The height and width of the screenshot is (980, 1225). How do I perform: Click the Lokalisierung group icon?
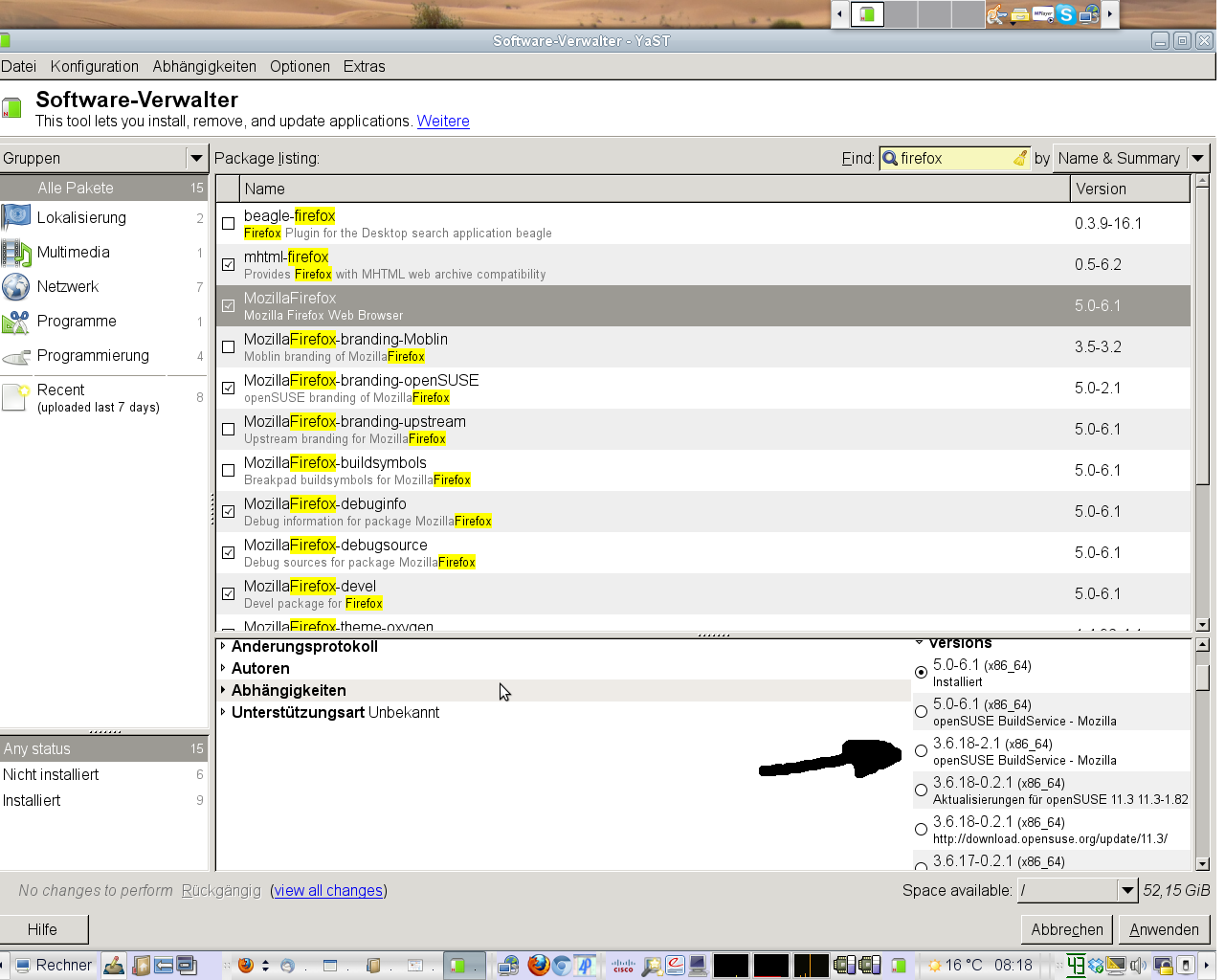[15, 217]
